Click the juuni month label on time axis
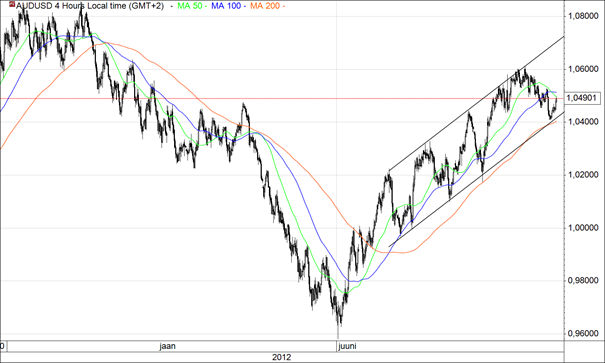This screenshot has width=605, height=363. 348,346
